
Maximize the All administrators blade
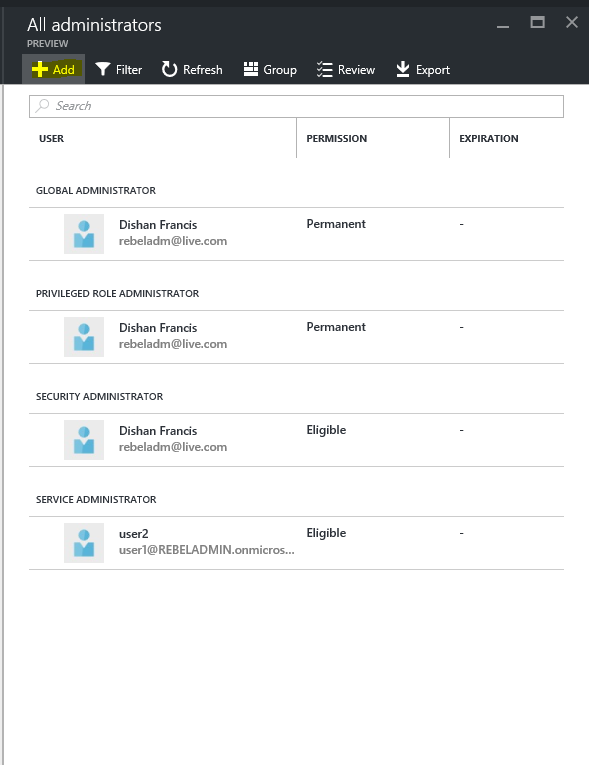click(x=537, y=22)
